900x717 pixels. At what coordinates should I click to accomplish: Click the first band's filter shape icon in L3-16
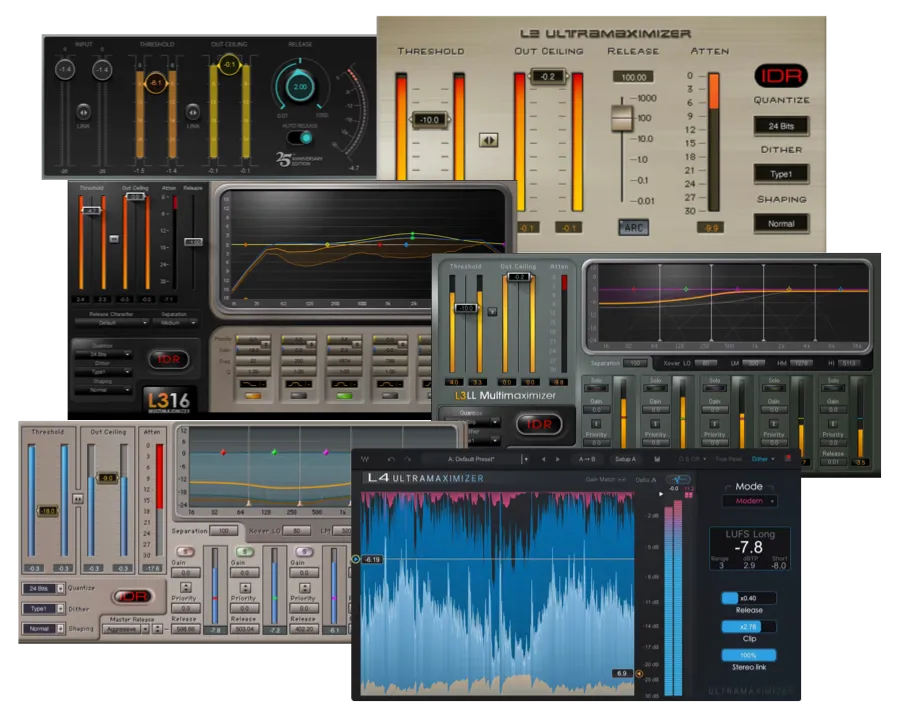[x=253, y=383]
